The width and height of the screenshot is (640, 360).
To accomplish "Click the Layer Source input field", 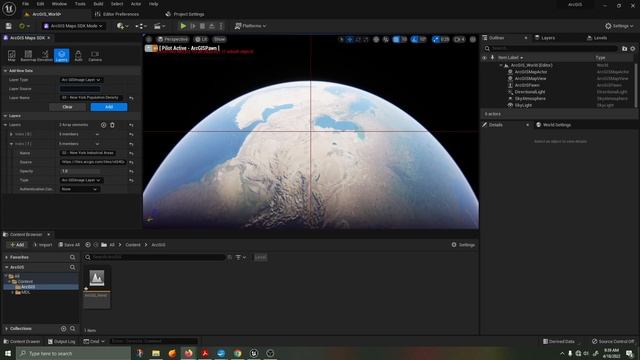I will pyautogui.click(x=80, y=89).
